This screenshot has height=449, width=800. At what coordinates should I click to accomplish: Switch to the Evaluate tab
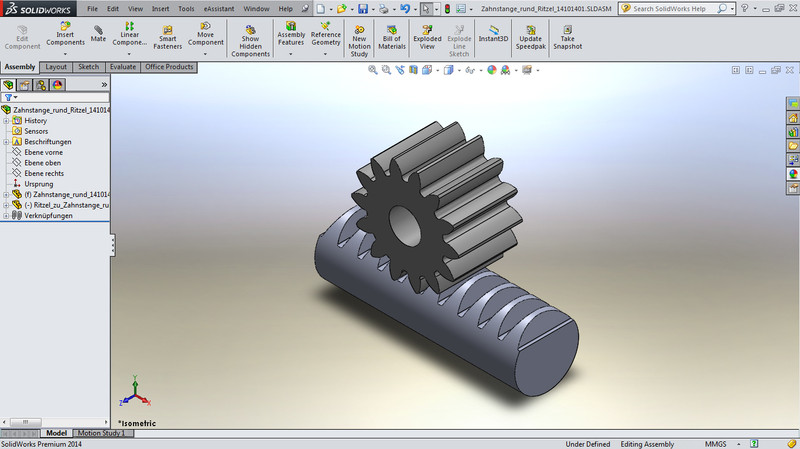[x=123, y=67]
